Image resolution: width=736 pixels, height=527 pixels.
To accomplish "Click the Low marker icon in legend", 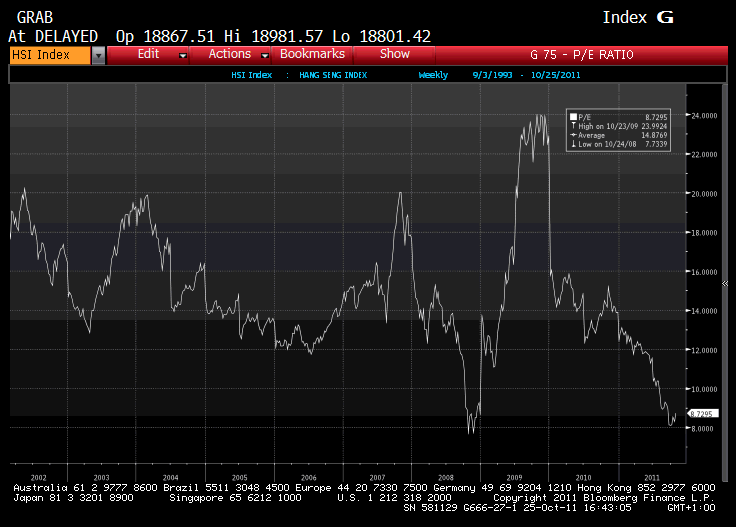I will pos(573,144).
